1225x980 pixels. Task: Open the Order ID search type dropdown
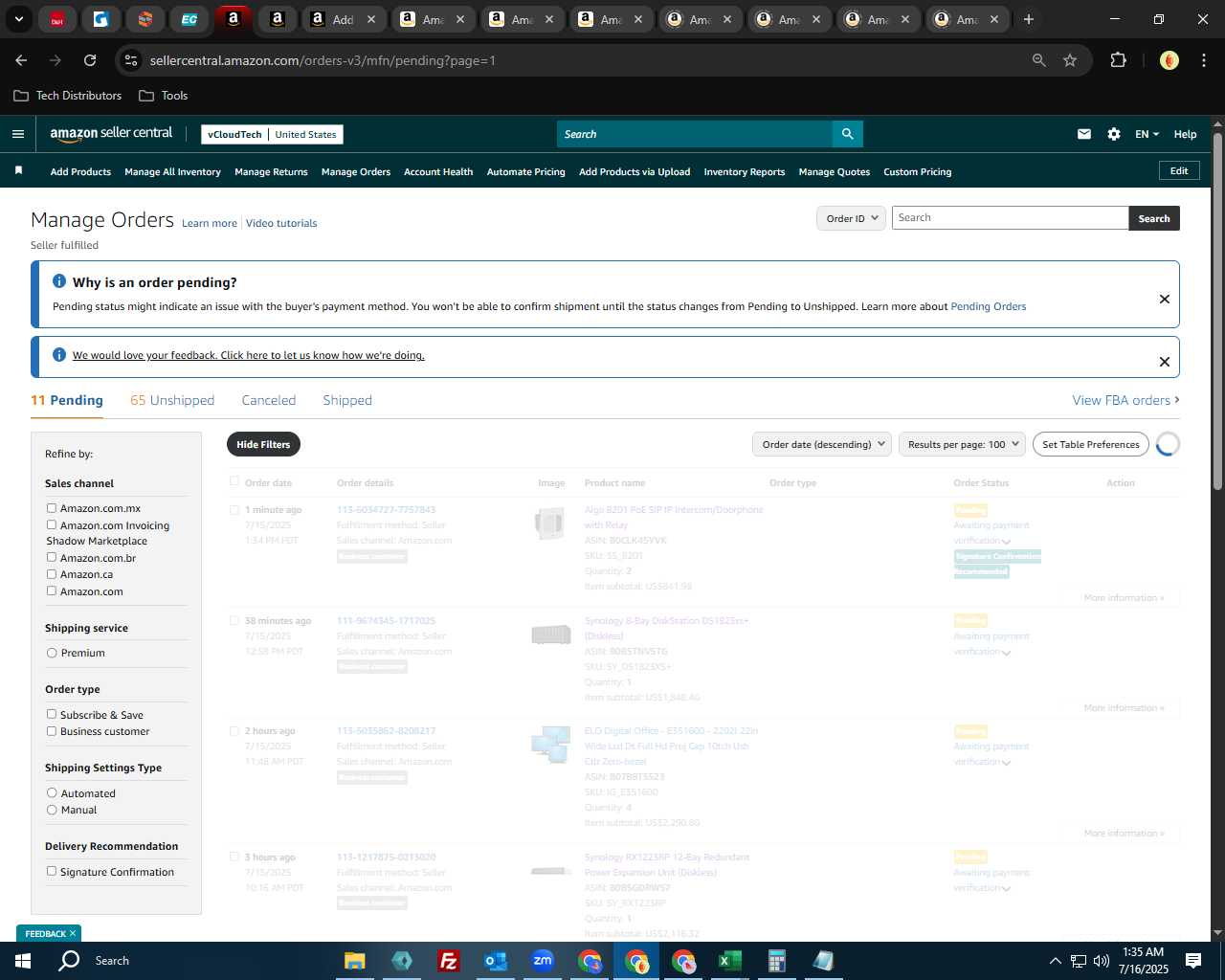[x=851, y=218]
